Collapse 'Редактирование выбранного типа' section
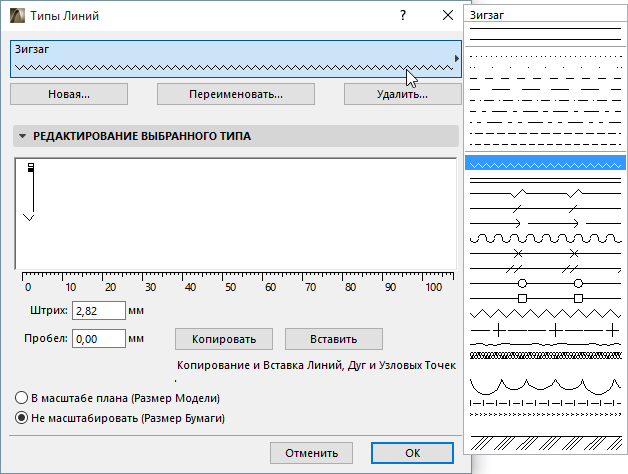This screenshot has height=474, width=628. pyautogui.click(x=21, y=136)
